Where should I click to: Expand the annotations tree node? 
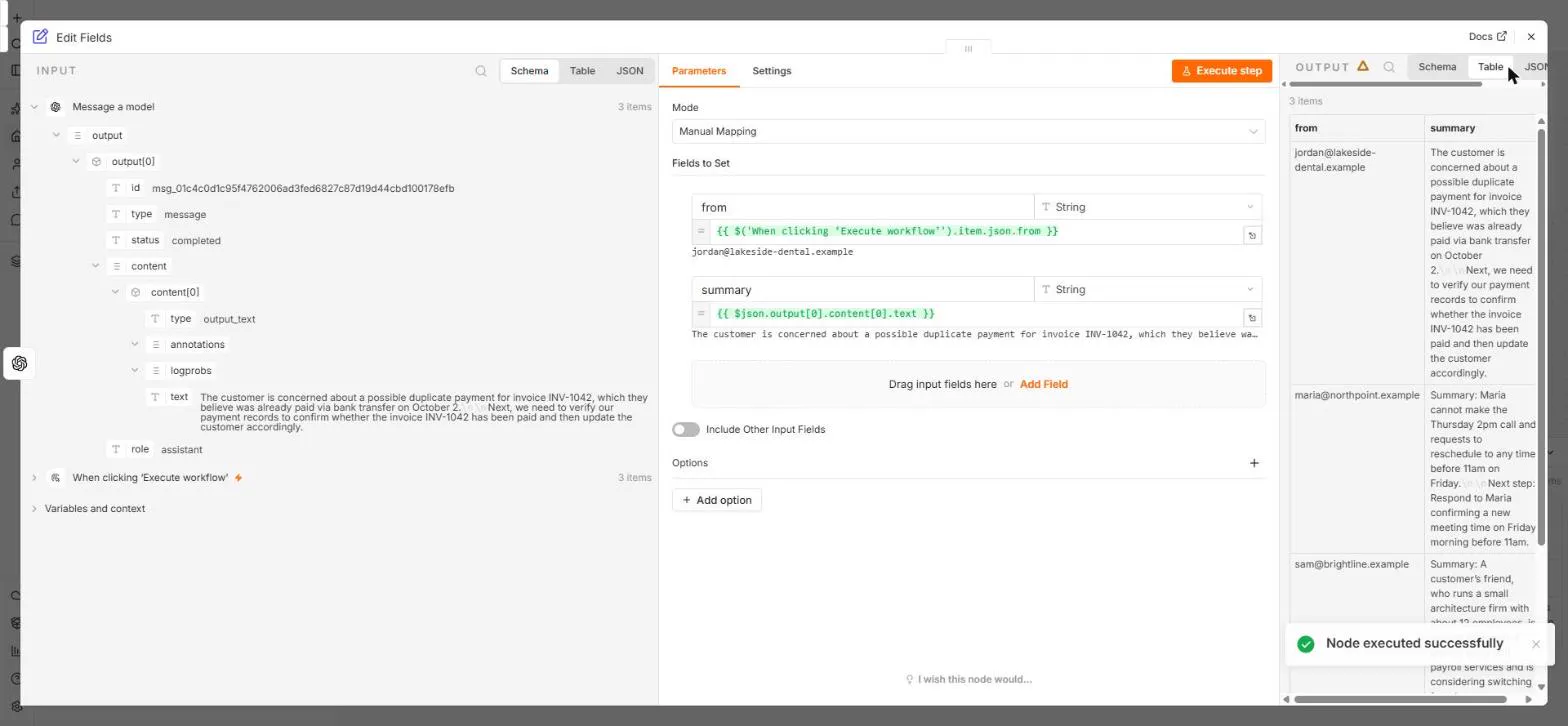tap(135, 344)
